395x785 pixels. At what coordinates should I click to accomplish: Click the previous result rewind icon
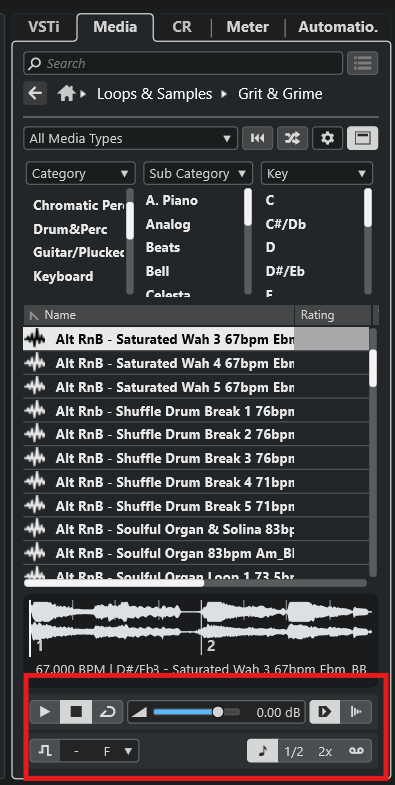pyautogui.click(x=258, y=138)
